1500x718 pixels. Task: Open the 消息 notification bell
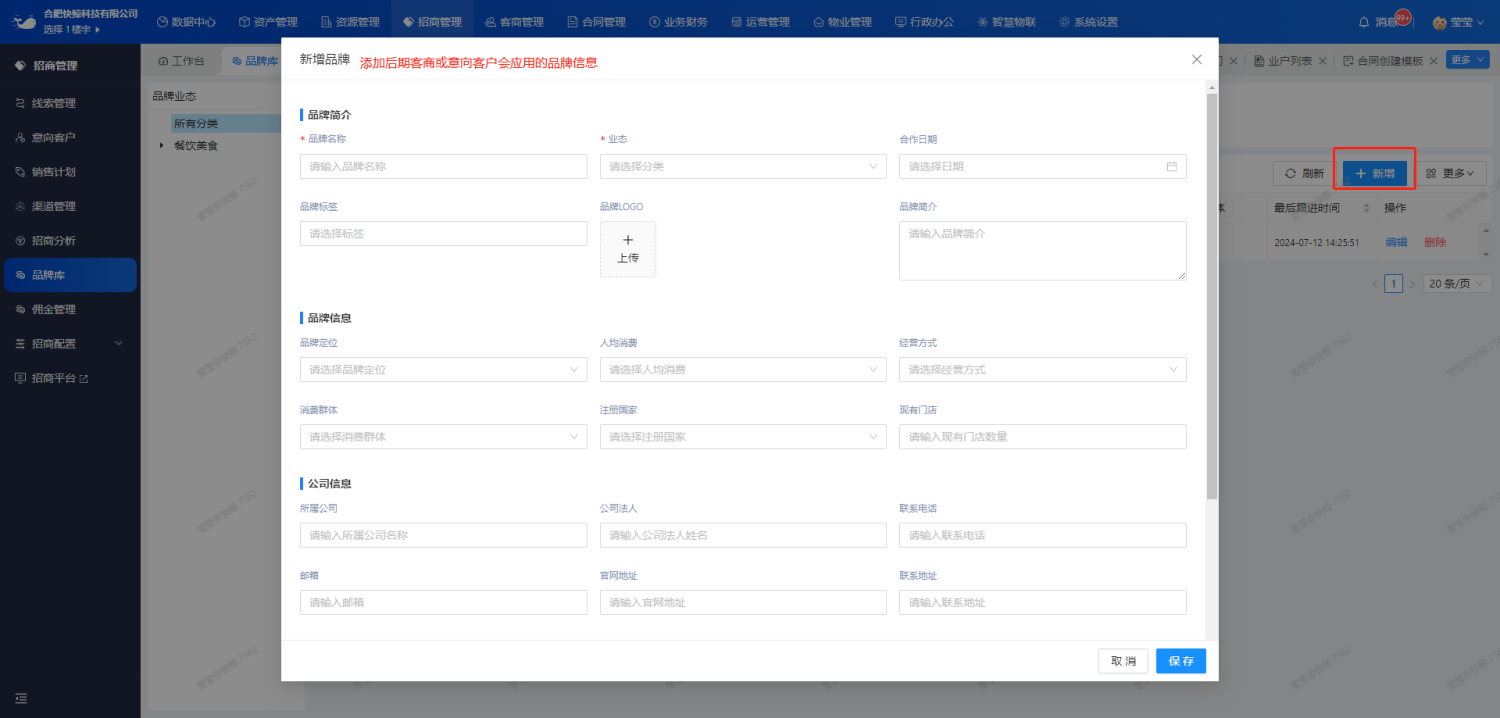1364,22
